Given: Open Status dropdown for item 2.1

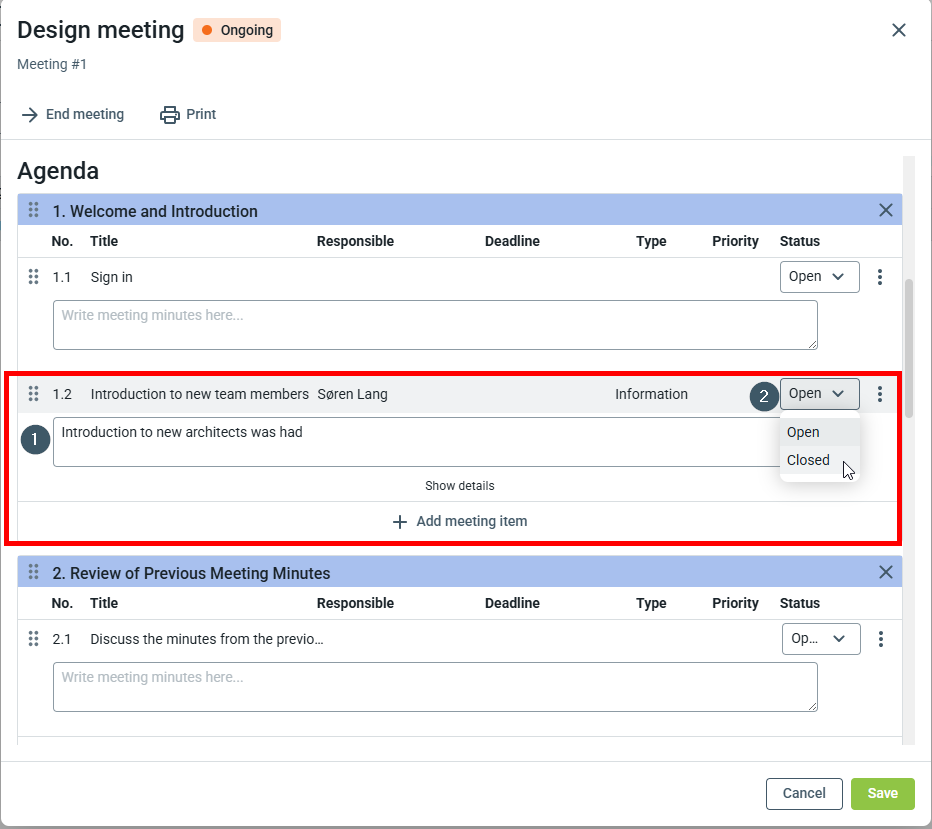Looking at the screenshot, I should click(820, 639).
